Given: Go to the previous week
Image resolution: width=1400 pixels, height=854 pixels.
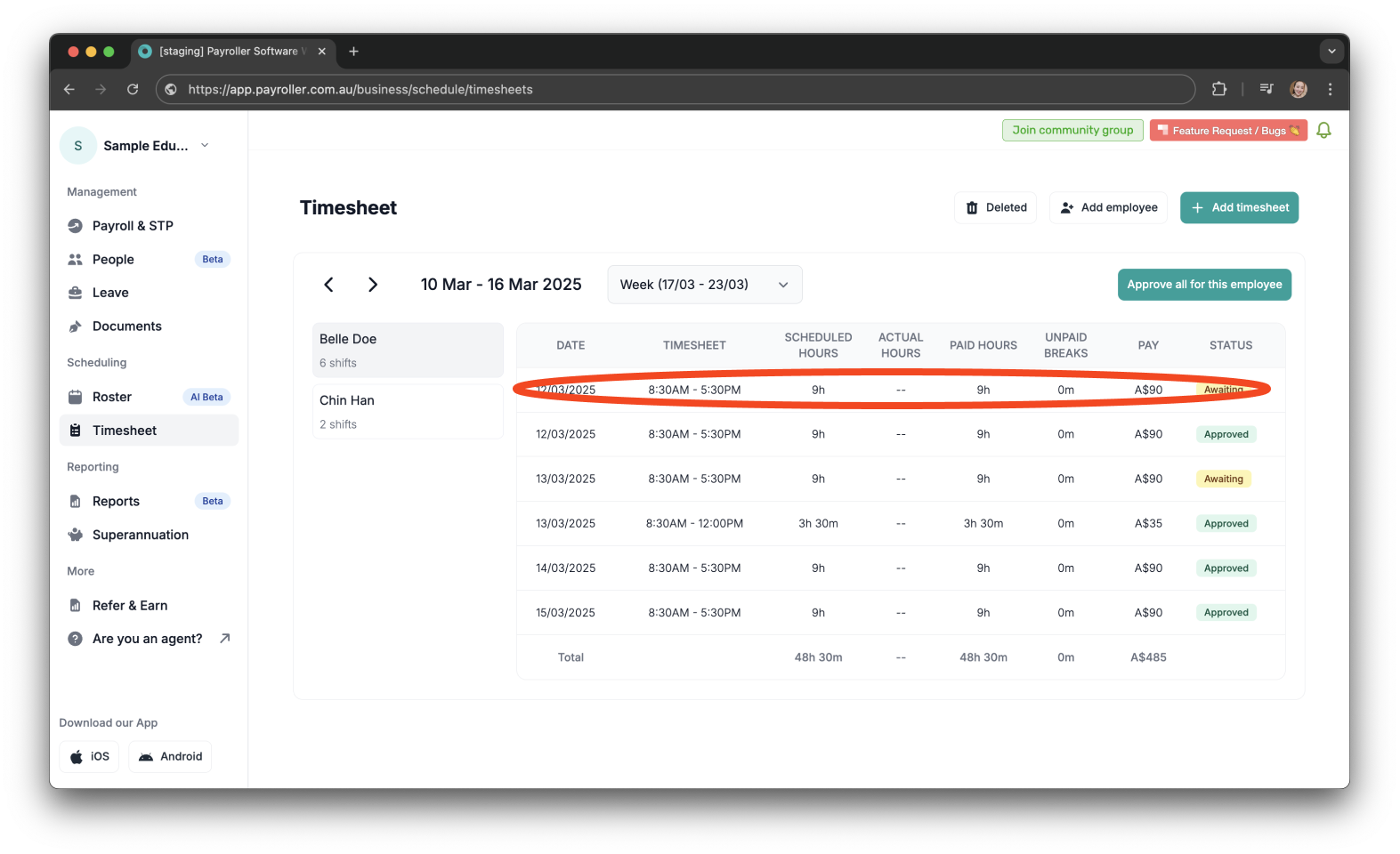Looking at the screenshot, I should click(x=328, y=285).
